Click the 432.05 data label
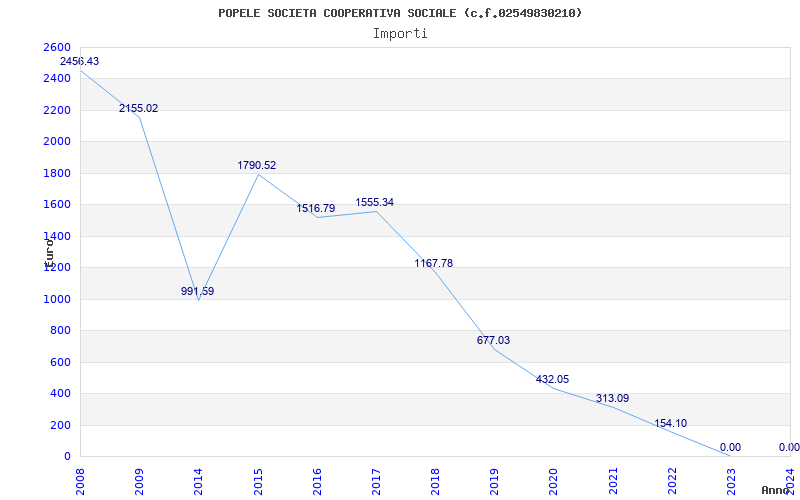Screen dimensions: 800x500 click(552, 380)
